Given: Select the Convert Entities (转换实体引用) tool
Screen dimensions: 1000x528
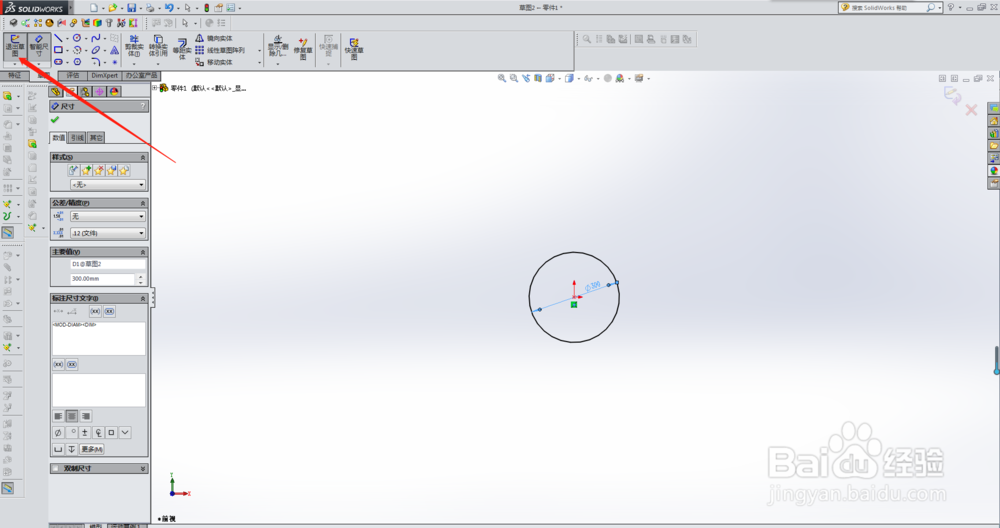Looking at the screenshot, I should [158, 47].
